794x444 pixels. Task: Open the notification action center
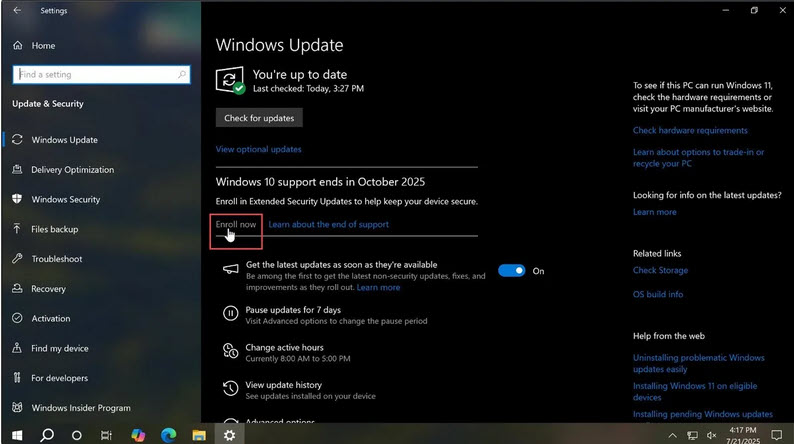(x=776, y=435)
